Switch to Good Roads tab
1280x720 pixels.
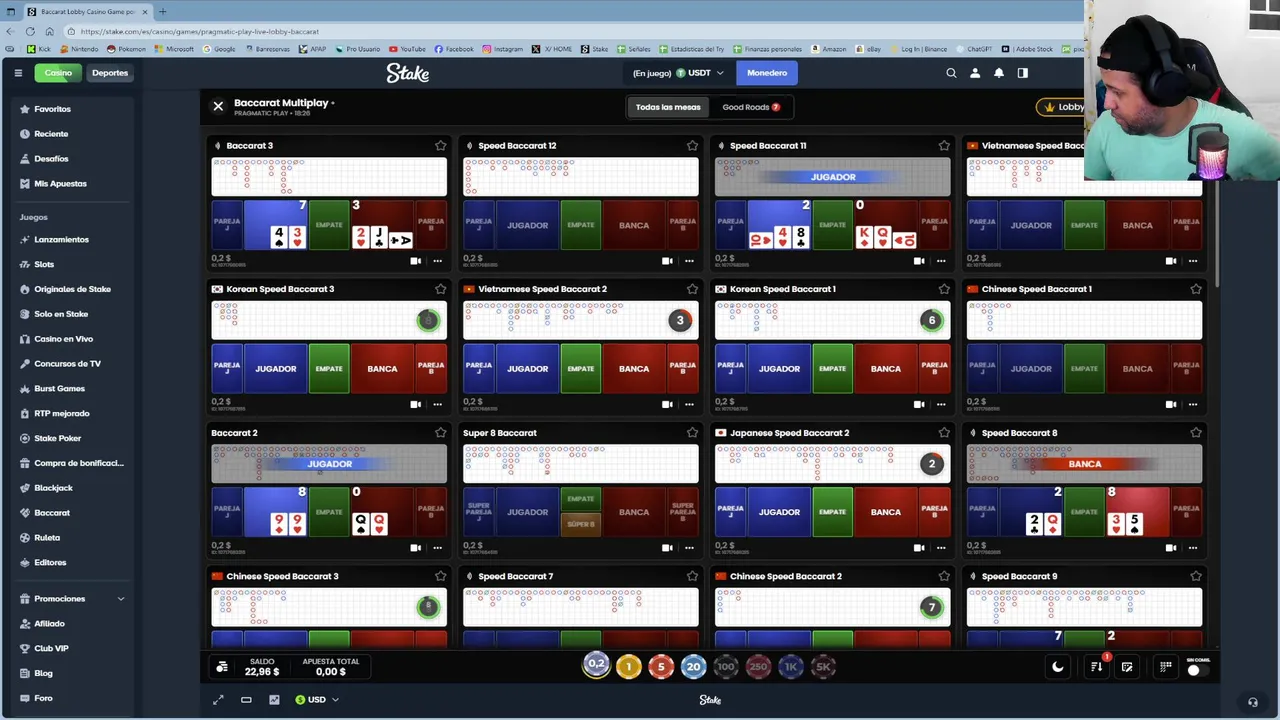(751, 107)
